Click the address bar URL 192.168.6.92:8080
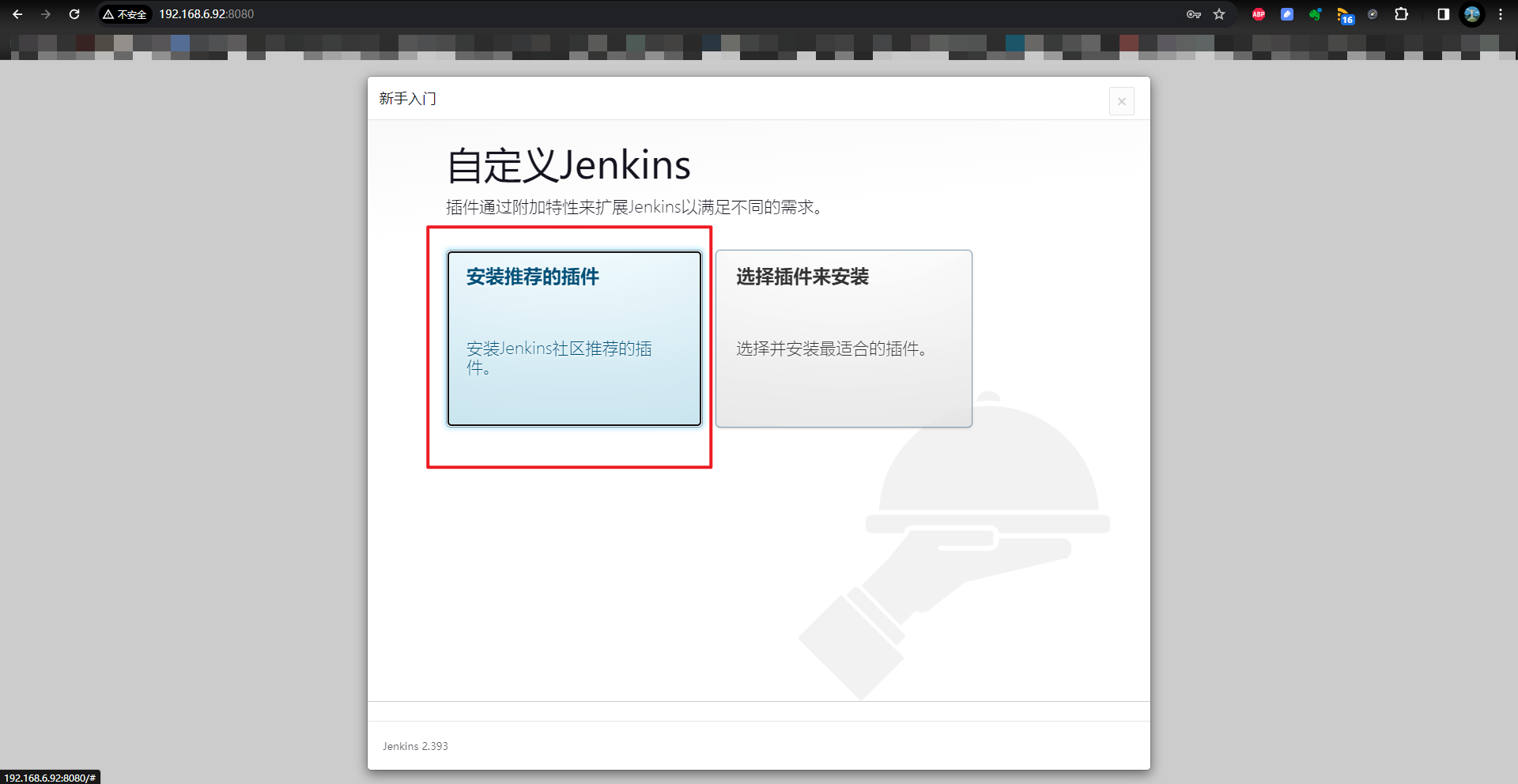 click(x=206, y=14)
